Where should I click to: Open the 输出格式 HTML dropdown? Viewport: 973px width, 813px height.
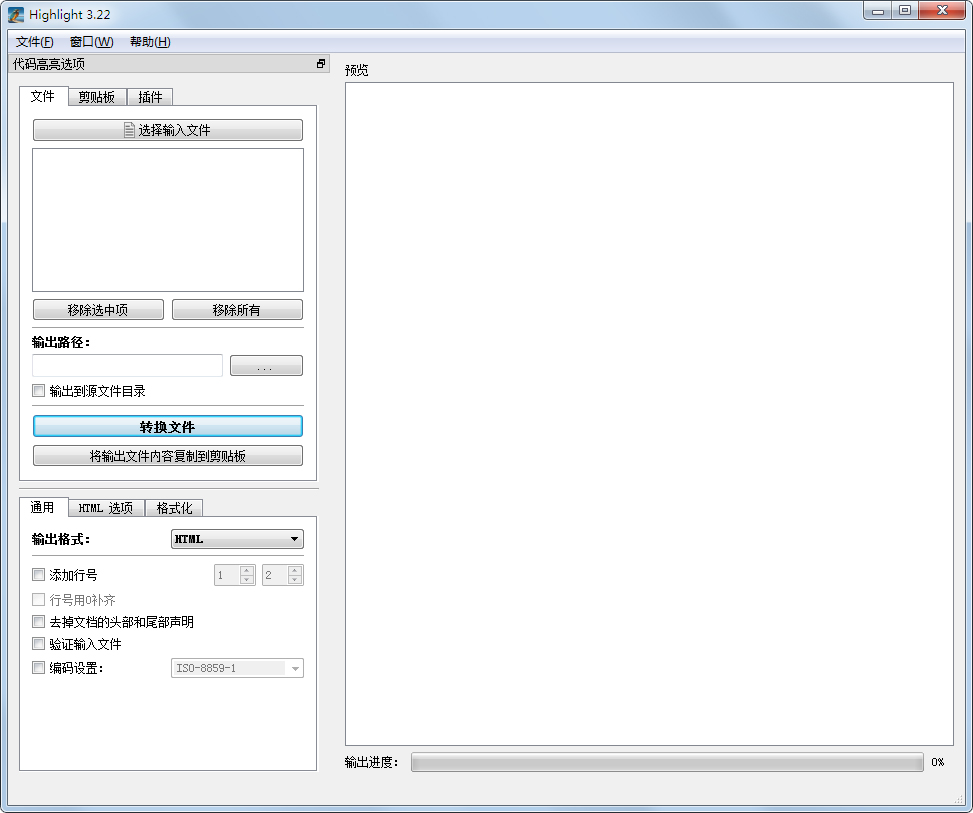pyautogui.click(x=237, y=539)
